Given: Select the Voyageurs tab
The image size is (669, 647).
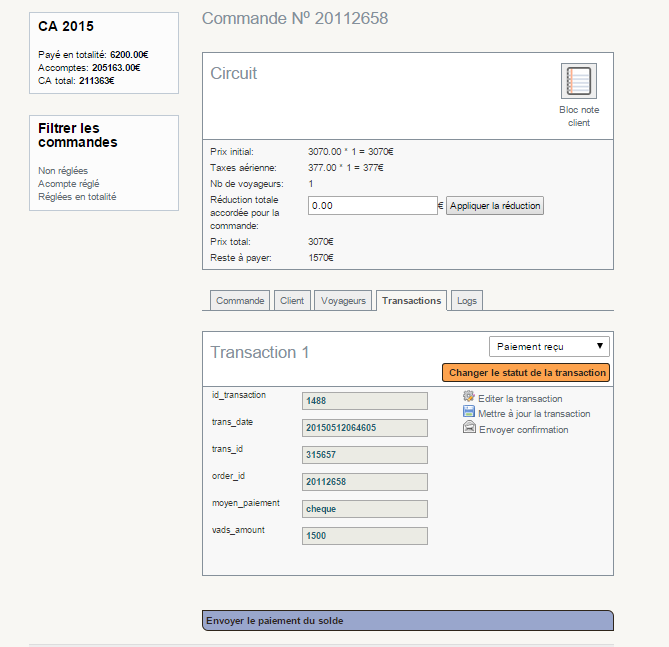Looking at the screenshot, I should tap(344, 300).
